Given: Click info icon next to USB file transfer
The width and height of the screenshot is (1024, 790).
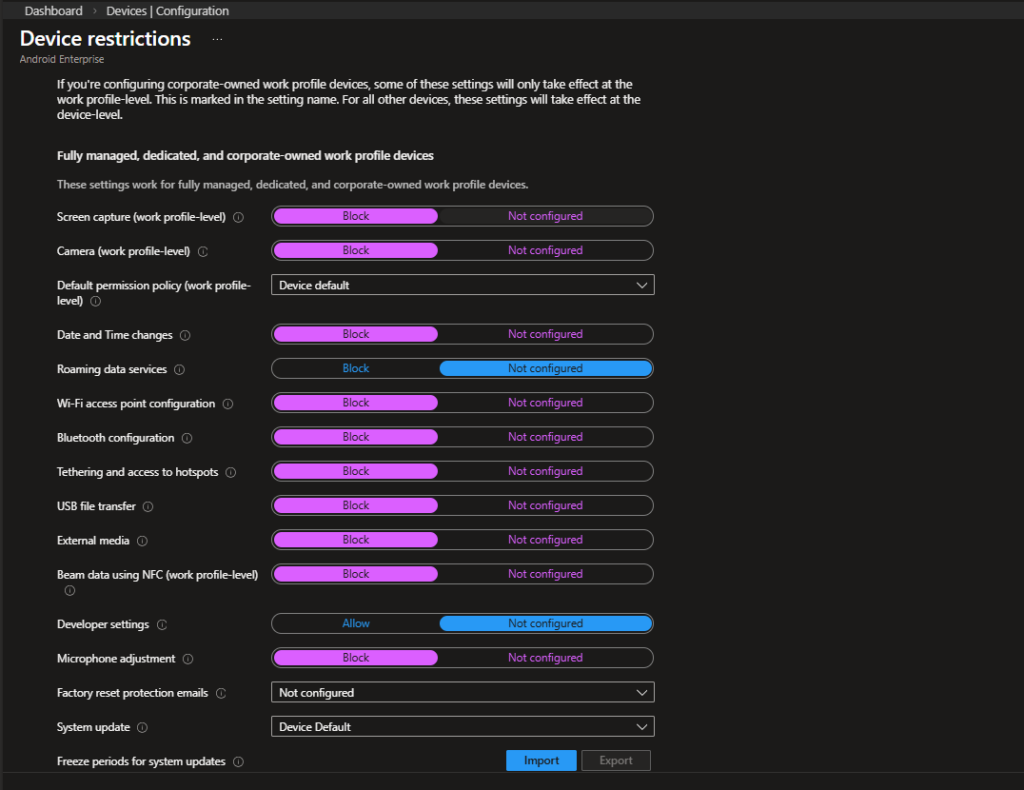Looking at the screenshot, I should [x=147, y=506].
